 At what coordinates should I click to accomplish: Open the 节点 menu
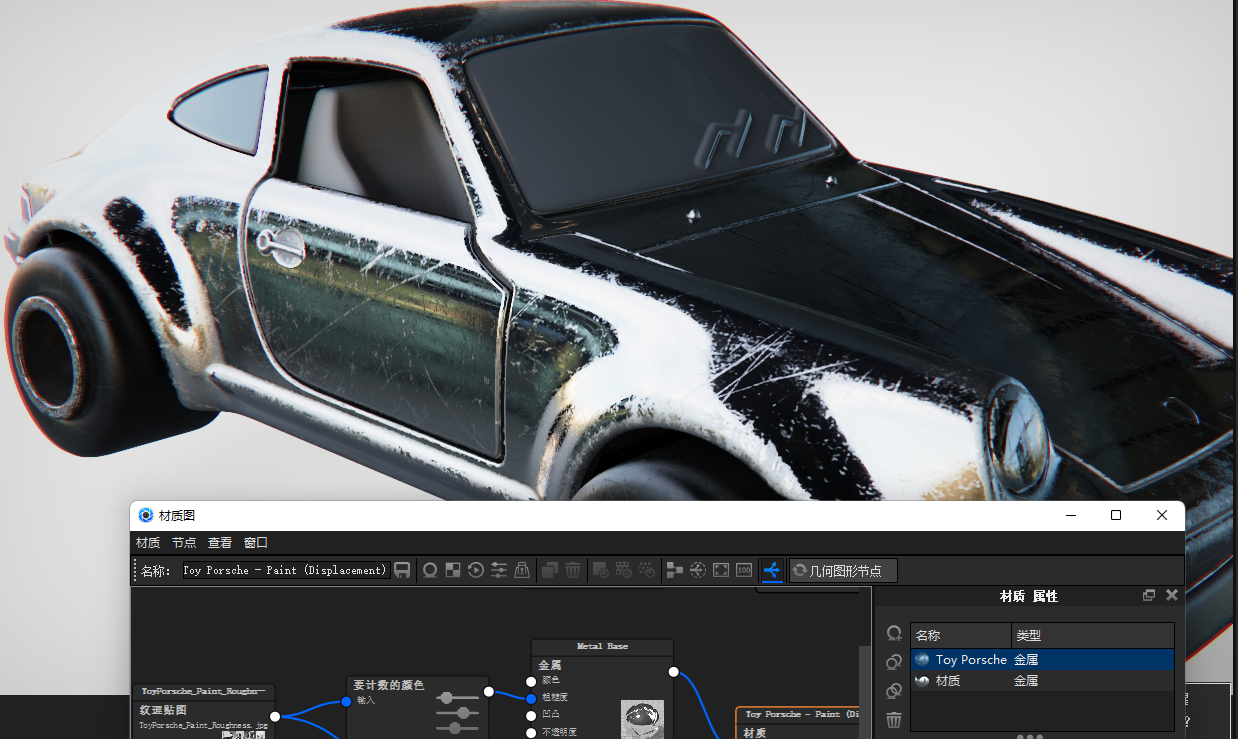pyautogui.click(x=184, y=542)
